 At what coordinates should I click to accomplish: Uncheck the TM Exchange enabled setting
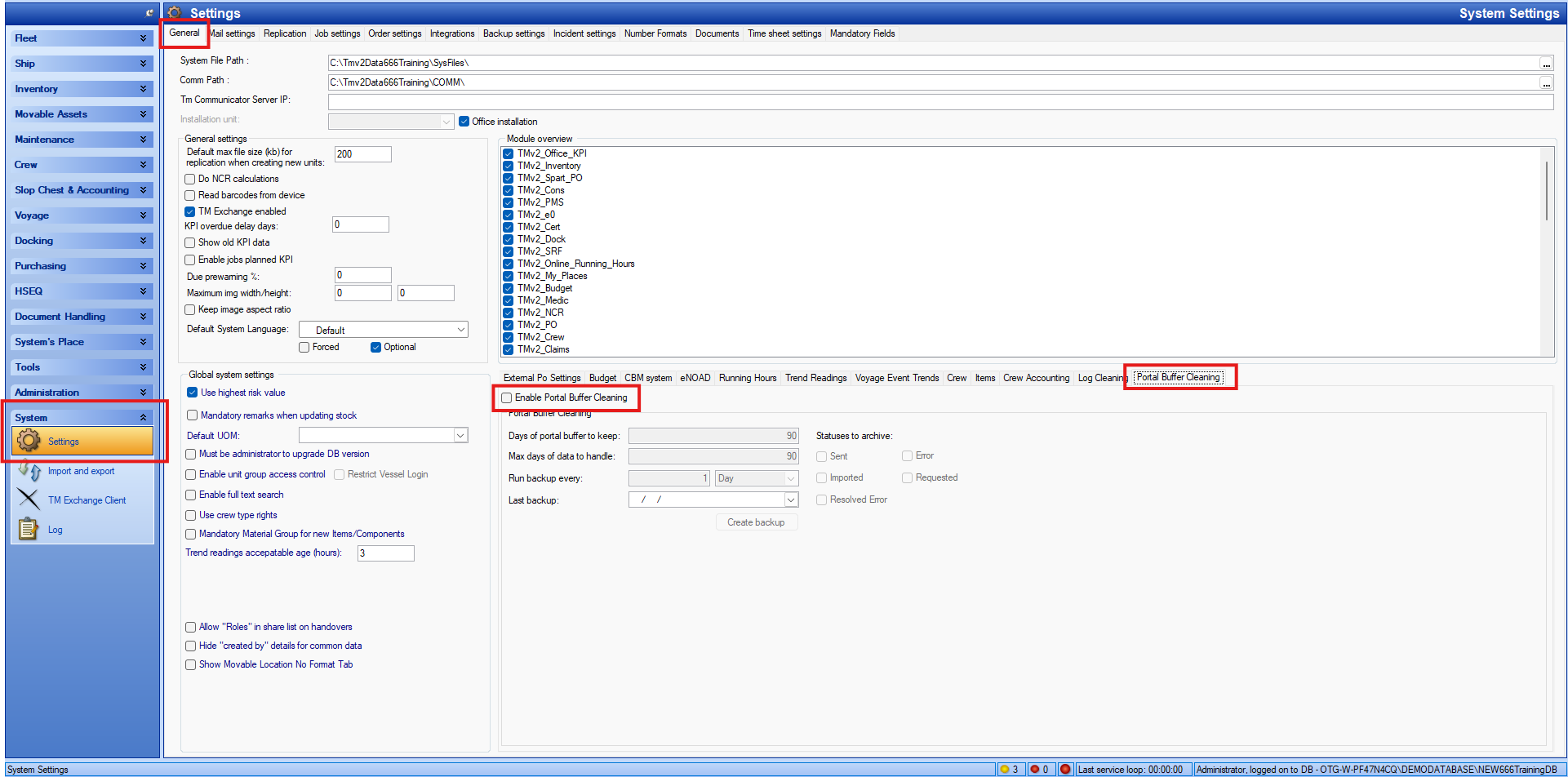coord(190,211)
